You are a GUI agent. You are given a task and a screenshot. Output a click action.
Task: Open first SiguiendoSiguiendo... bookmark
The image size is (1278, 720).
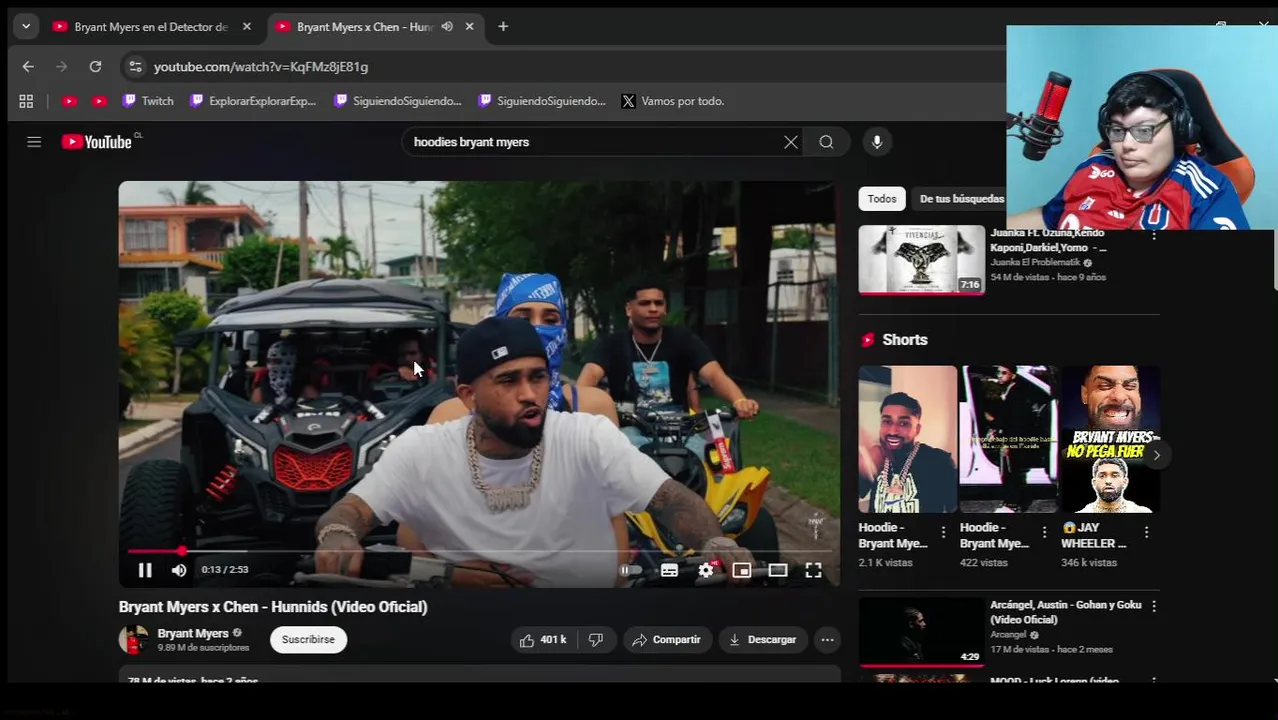tap(398, 101)
